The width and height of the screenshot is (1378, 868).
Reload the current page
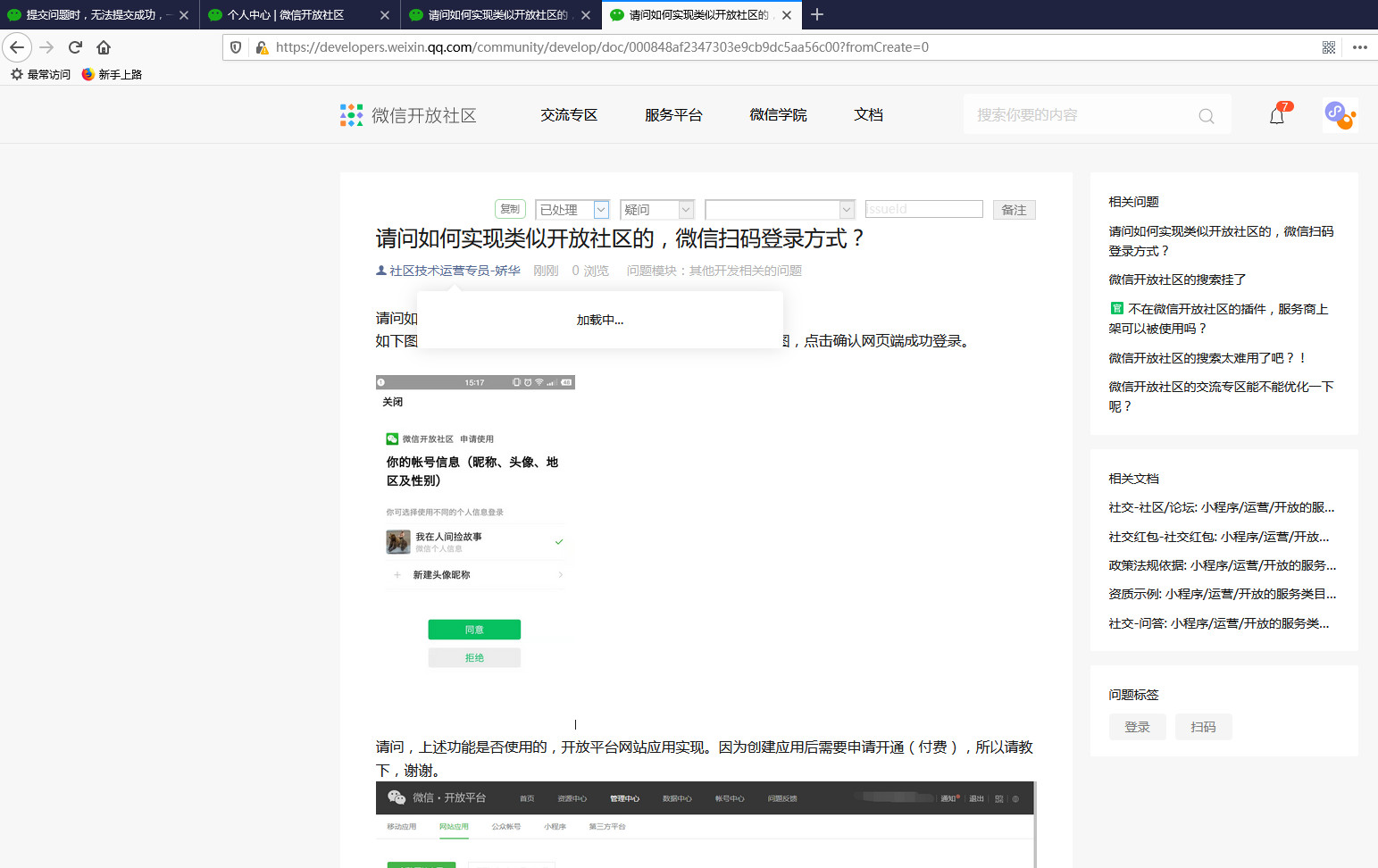point(76,47)
